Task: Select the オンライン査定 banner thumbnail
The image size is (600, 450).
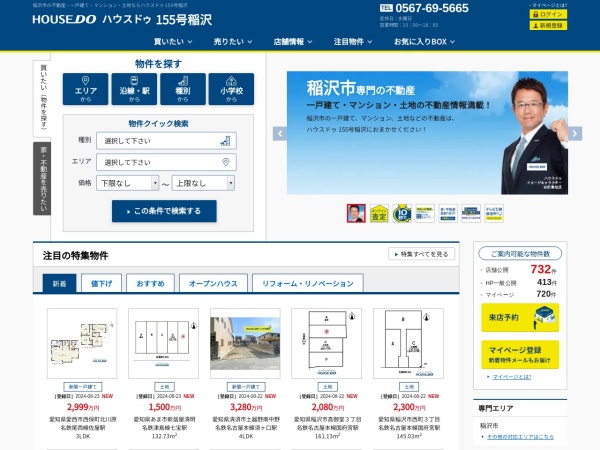Action: 379,213
